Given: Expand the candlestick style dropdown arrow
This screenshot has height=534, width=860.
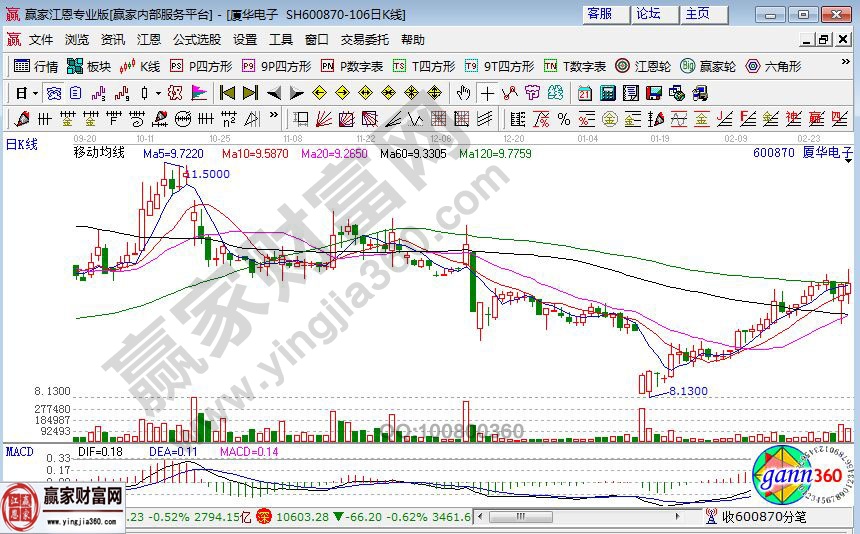Looking at the screenshot, I should point(158,93).
